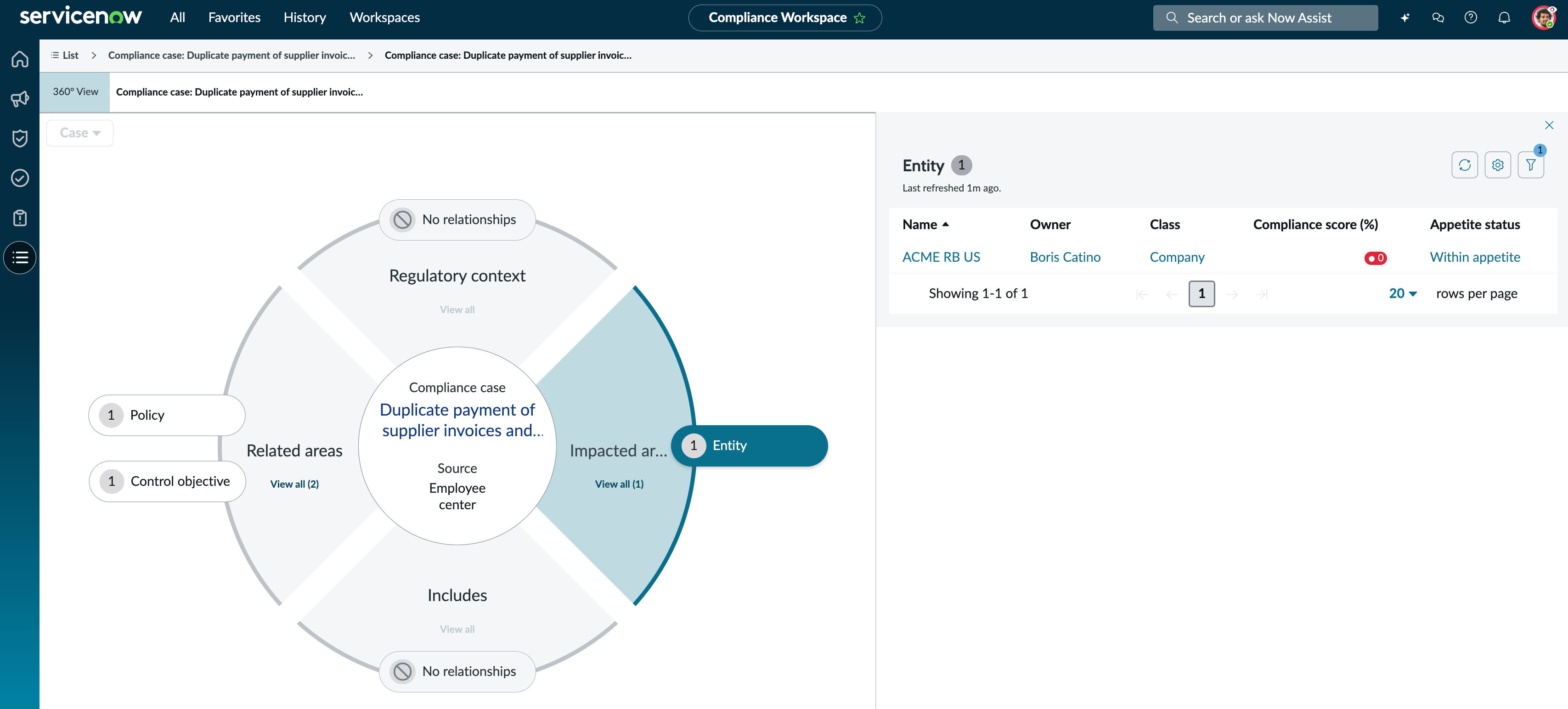Image resolution: width=1568 pixels, height=709 pixels.
Task: Go back to List in breadcrumb
Action: [x=65, y=56]
